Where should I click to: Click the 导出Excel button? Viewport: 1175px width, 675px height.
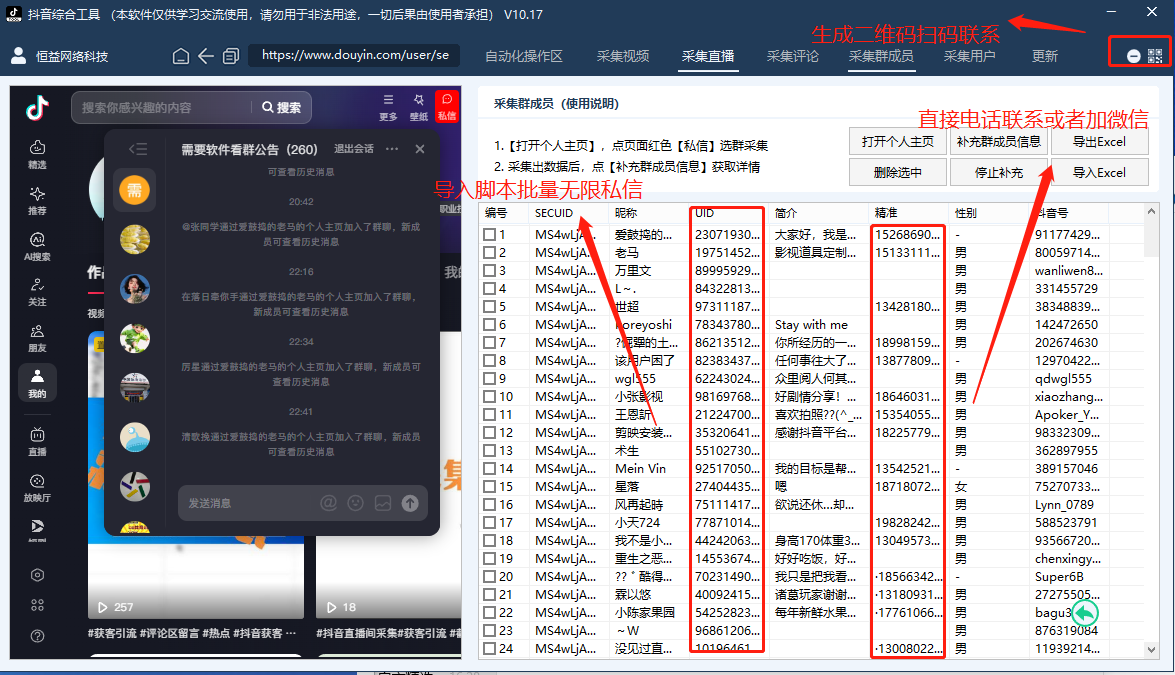[x=1100, y=142]
